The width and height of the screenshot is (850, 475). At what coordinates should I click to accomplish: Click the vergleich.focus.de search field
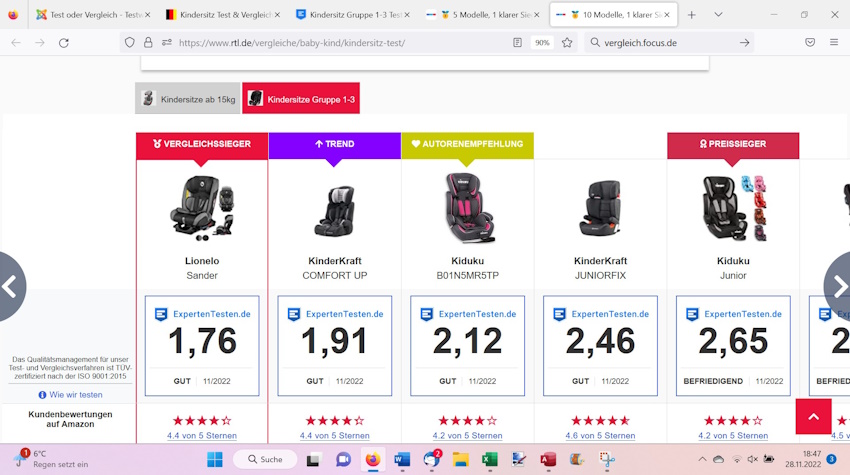[x=667, y=43]
